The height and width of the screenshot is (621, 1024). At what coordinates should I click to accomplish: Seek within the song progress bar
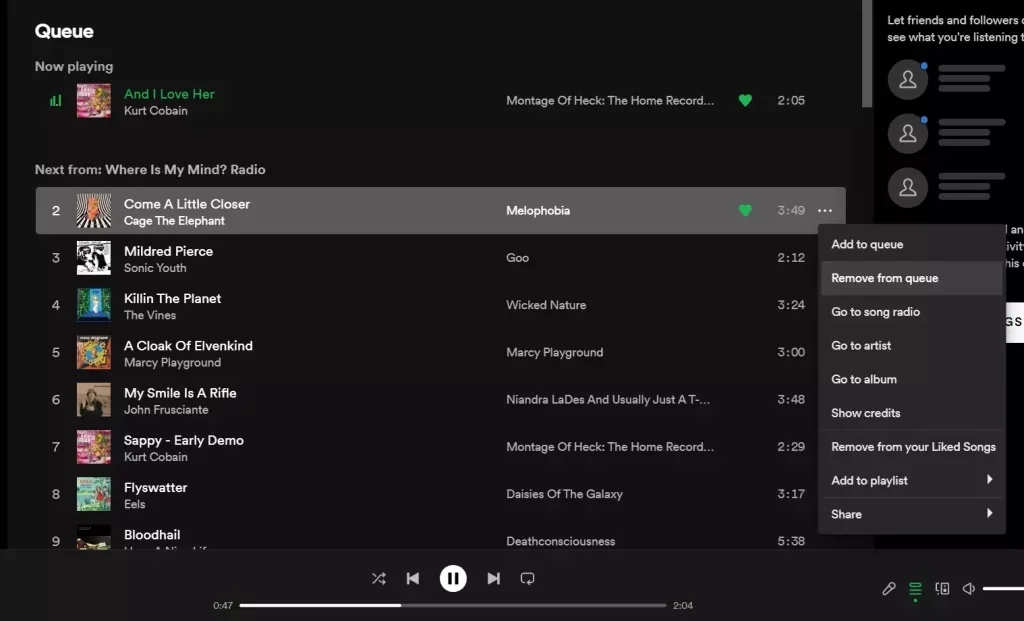[453, 605]
